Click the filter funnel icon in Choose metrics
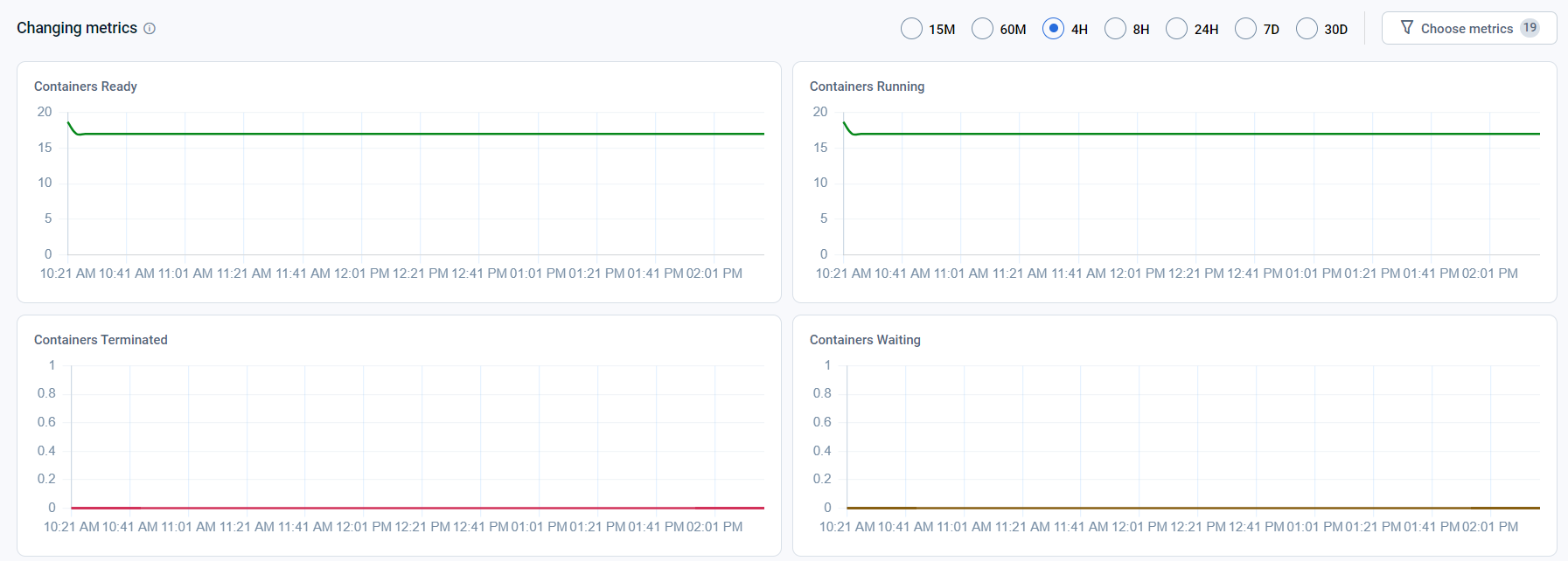This screenshot has height=561, width=1568. coord(1407,28)
